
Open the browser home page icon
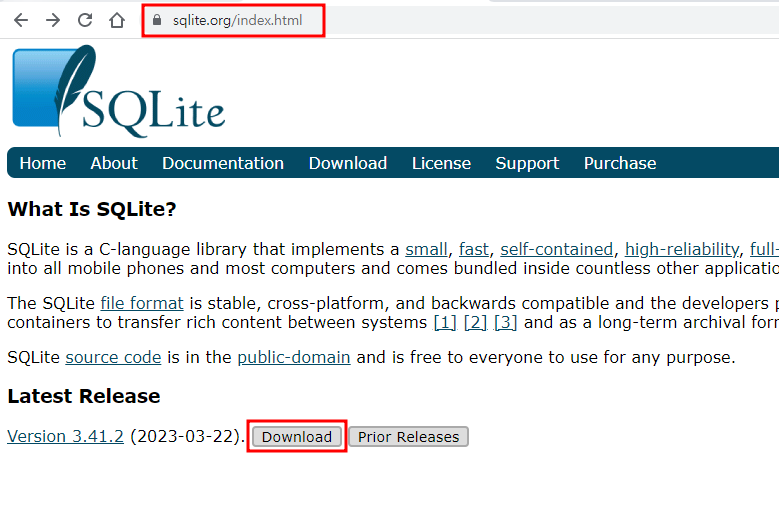point(117,20)
